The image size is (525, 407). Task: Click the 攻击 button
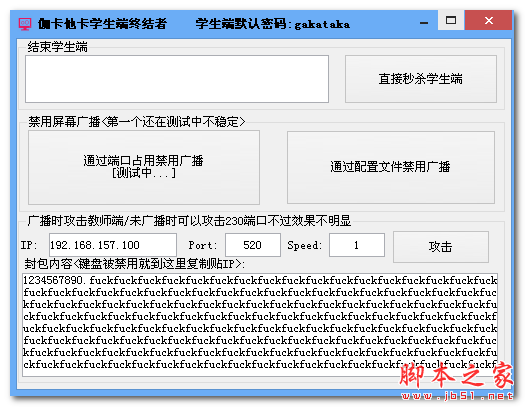[x=441, y=247]
